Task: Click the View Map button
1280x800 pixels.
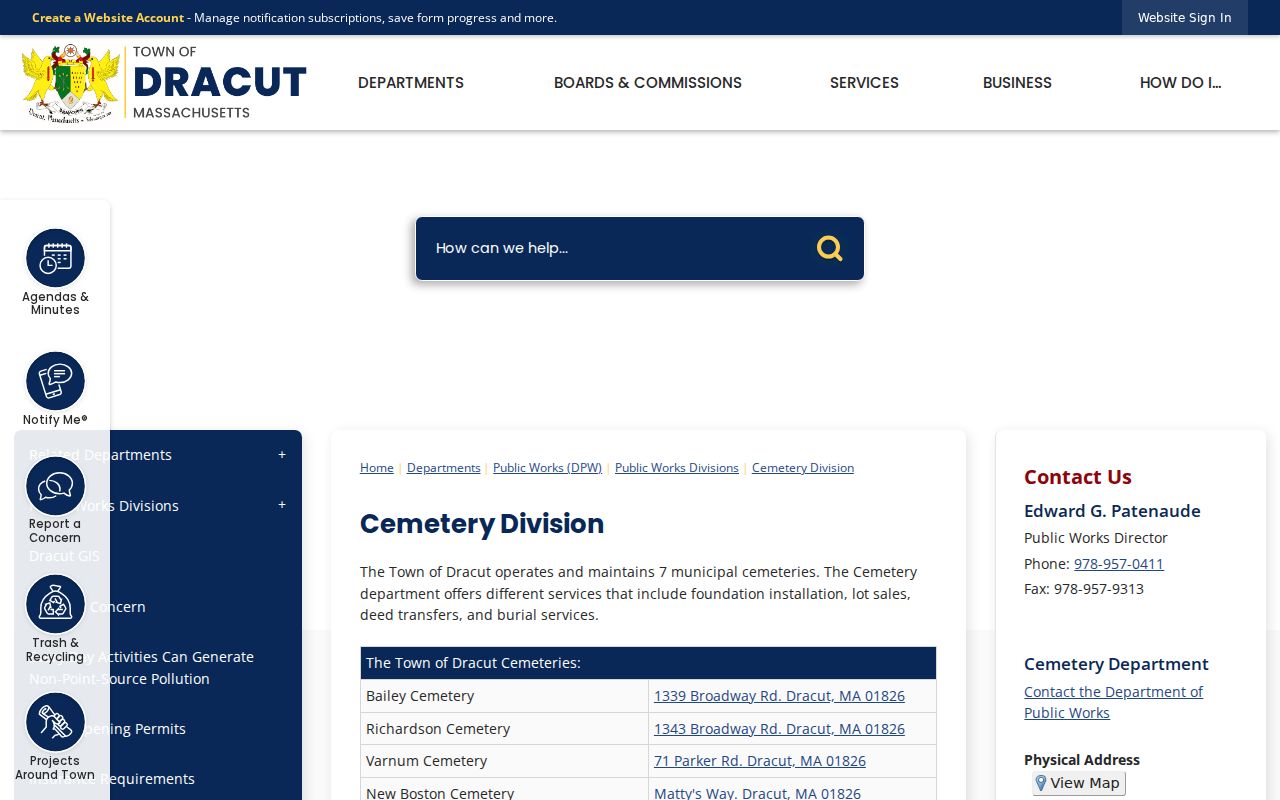Action: (1079, 783)
